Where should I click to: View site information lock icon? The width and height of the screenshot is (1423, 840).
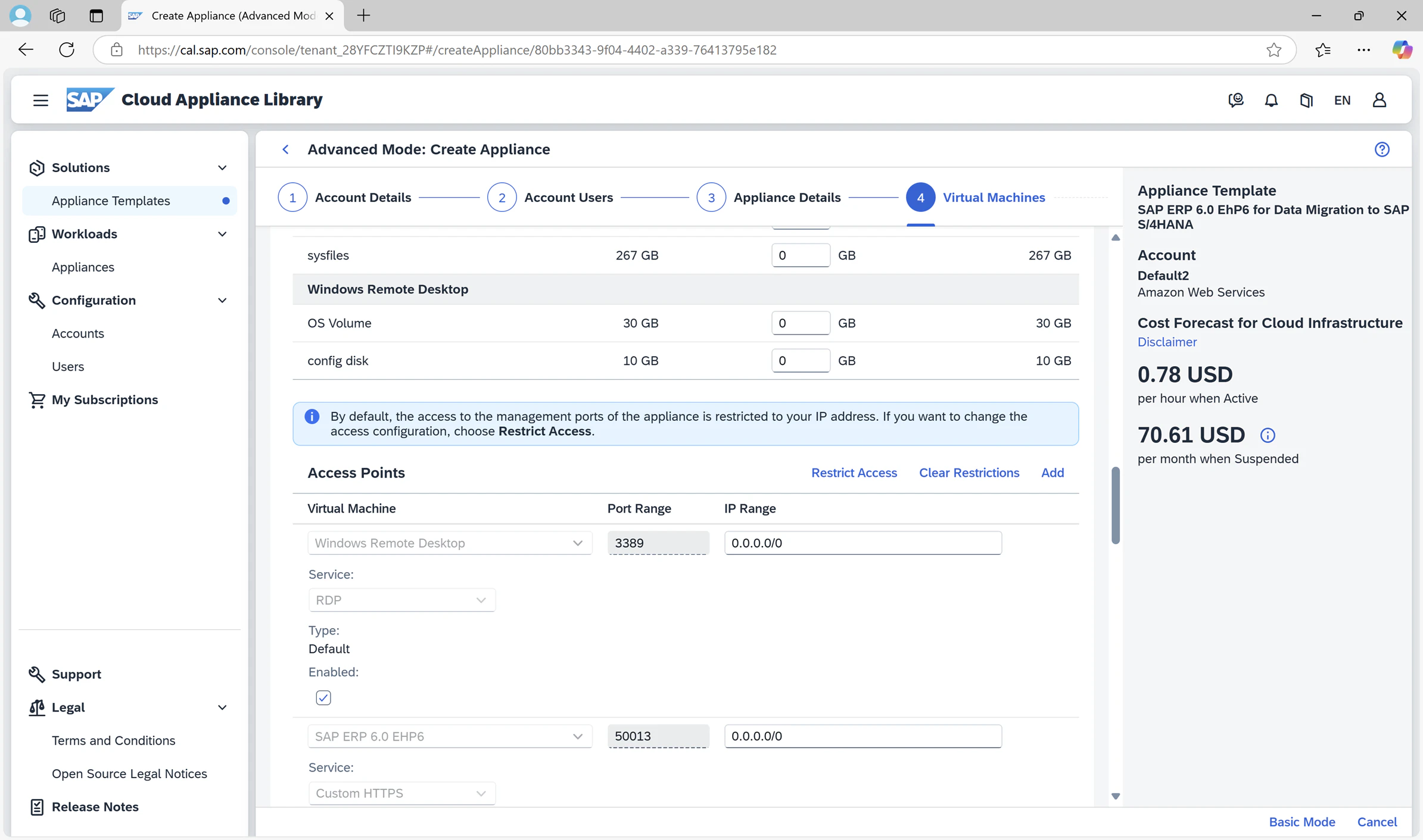coord(117,50)
